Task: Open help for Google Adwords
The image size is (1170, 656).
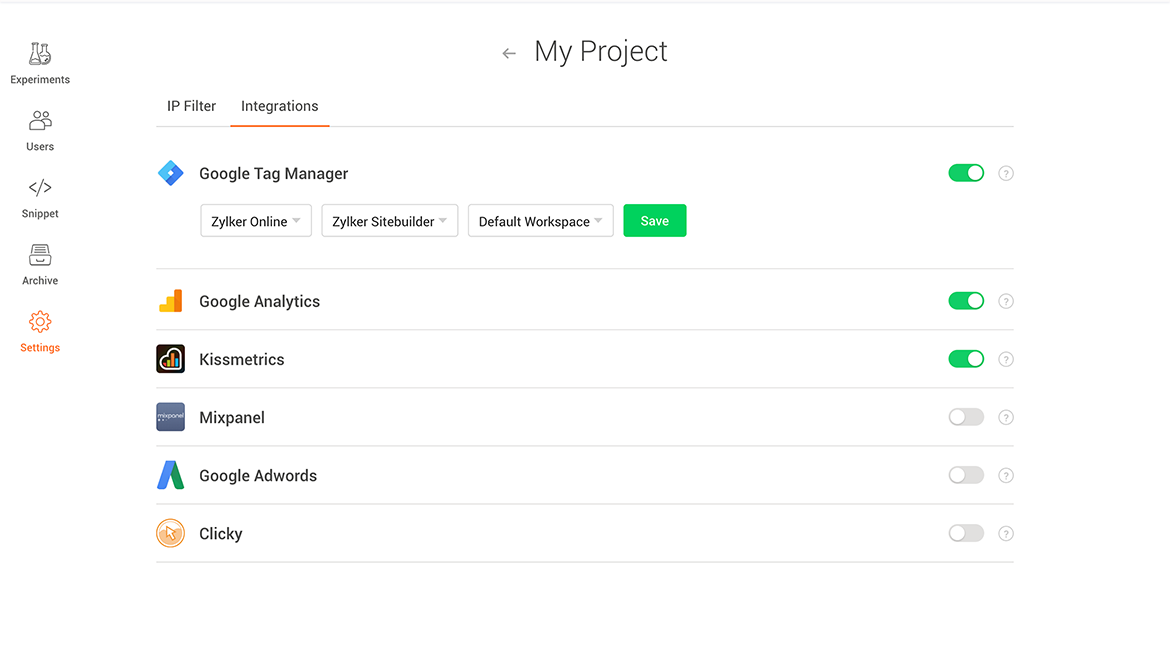Action: pyautogui.click(x=1006, y=475)
